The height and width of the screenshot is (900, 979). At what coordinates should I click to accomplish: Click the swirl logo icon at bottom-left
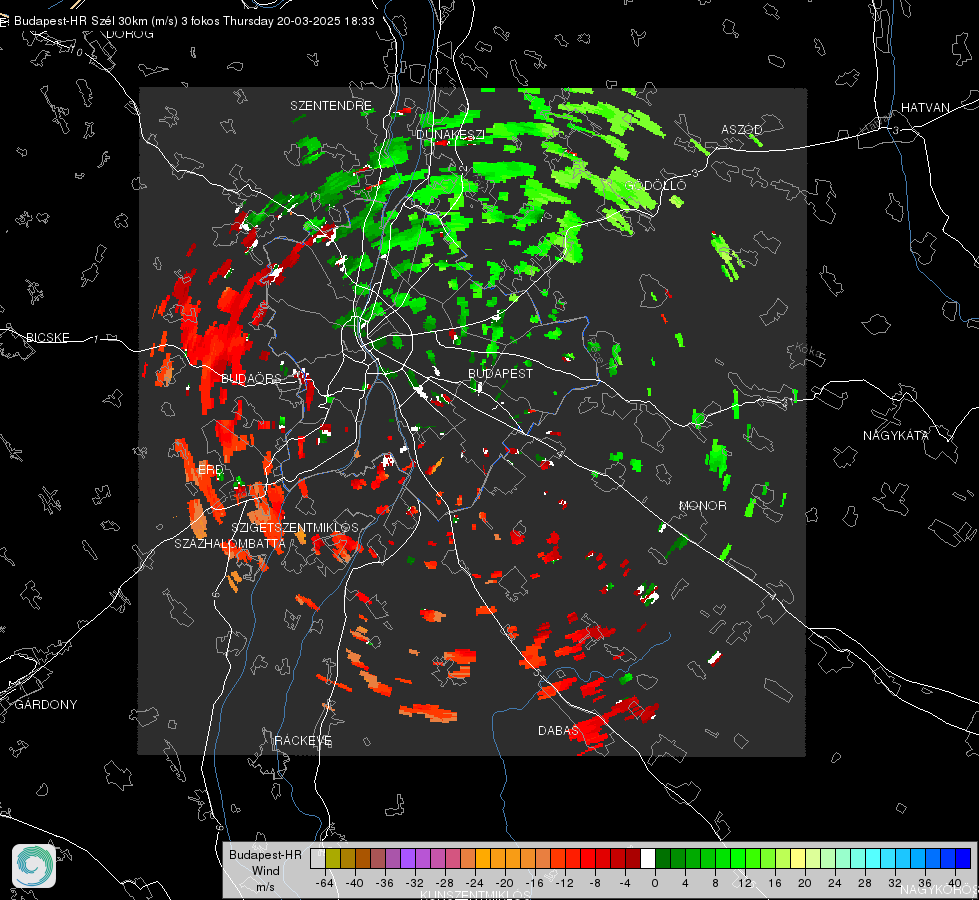coord(34,866)
